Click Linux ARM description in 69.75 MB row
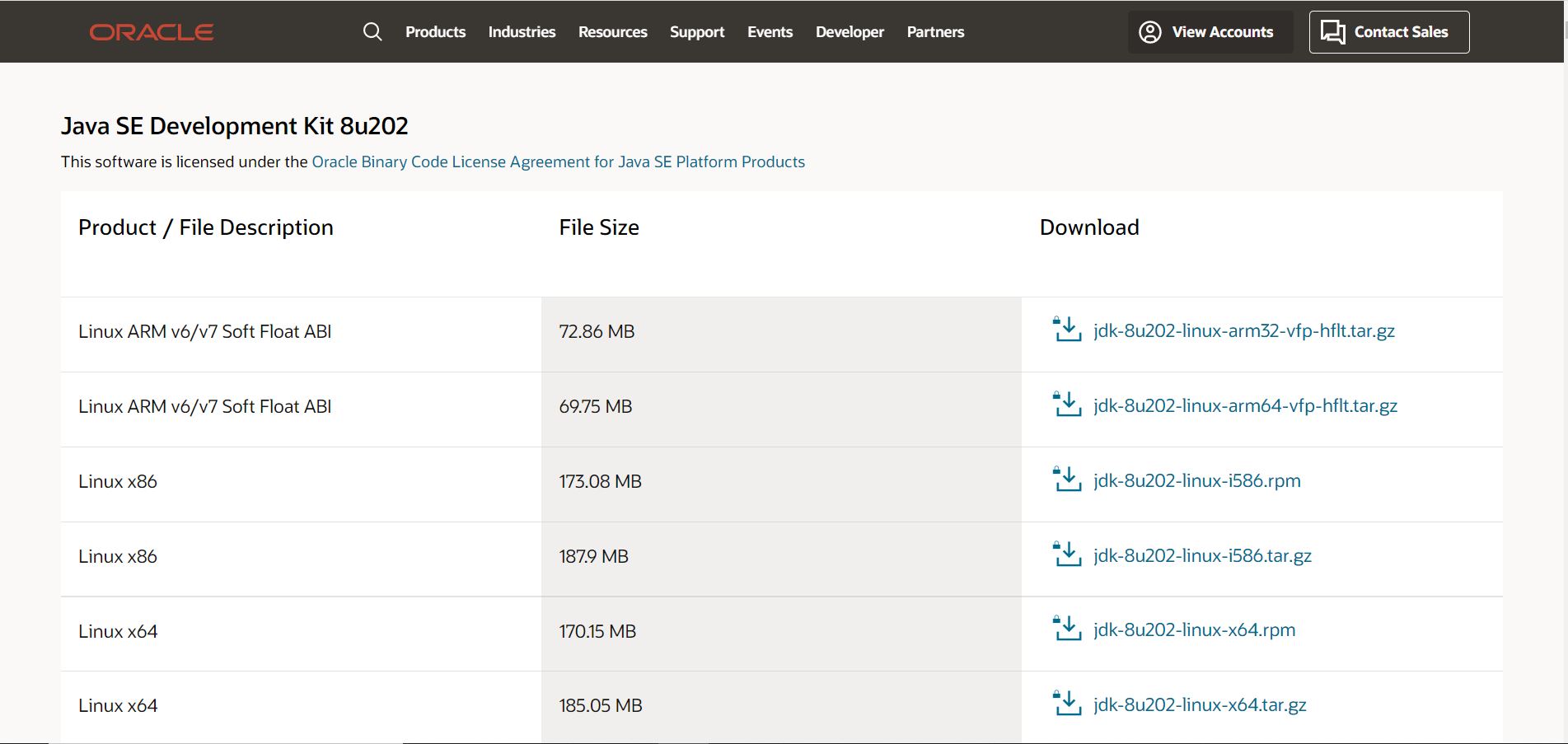The height and width of the screenshot is (744, 1568). (x=205, y=406)
